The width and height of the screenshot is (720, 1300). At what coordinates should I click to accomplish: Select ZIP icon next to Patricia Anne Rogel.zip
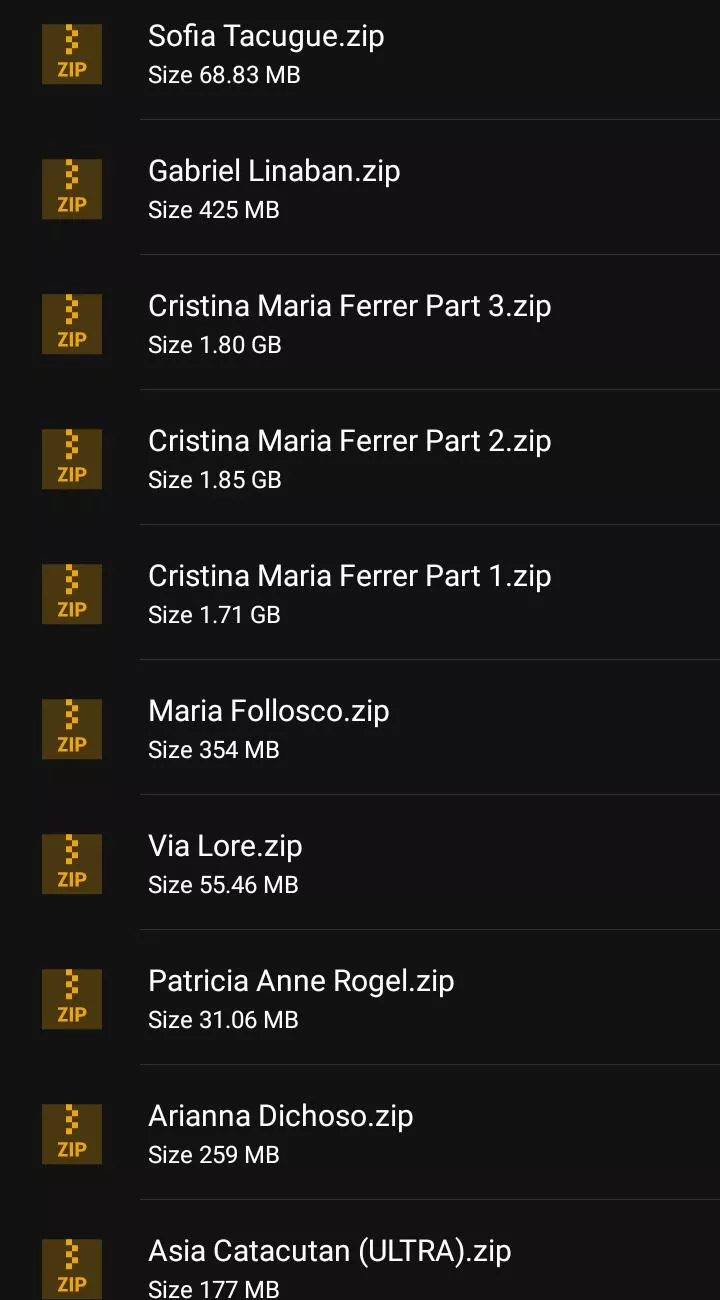click(x=71, y=999)
